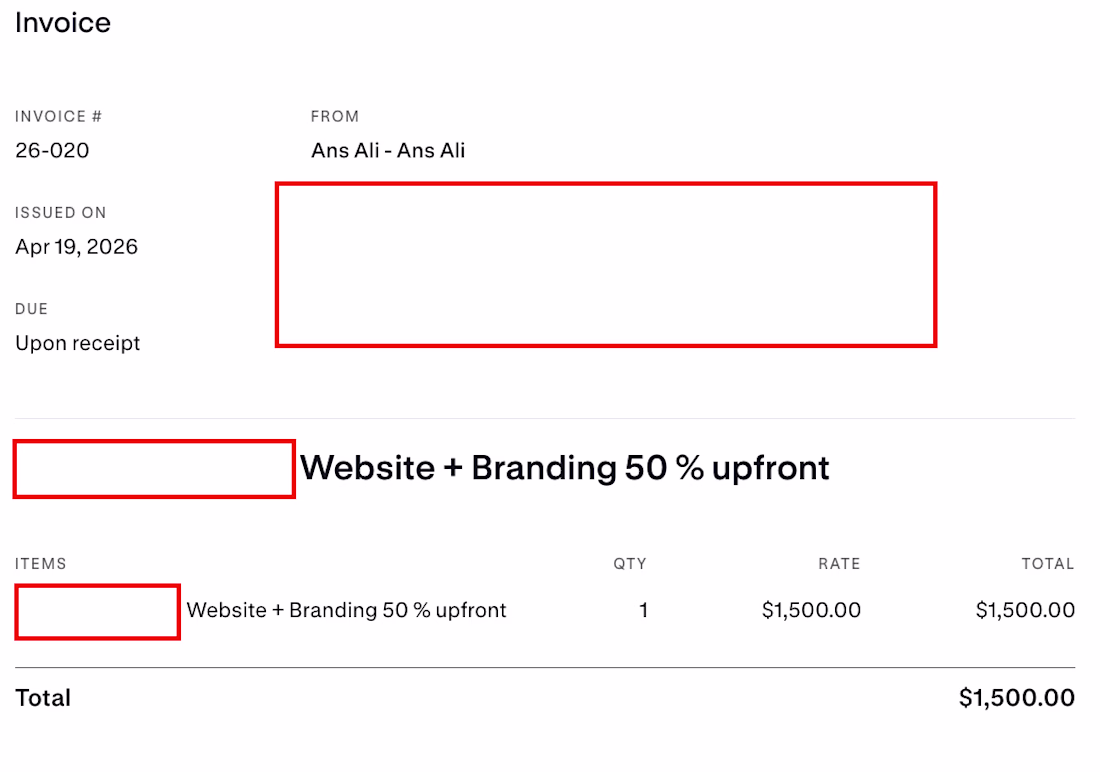Click the line item $1,500.00 under TOTAL
The height and width of the screenshot is (772, 1100).
[x=1025, y=610]
